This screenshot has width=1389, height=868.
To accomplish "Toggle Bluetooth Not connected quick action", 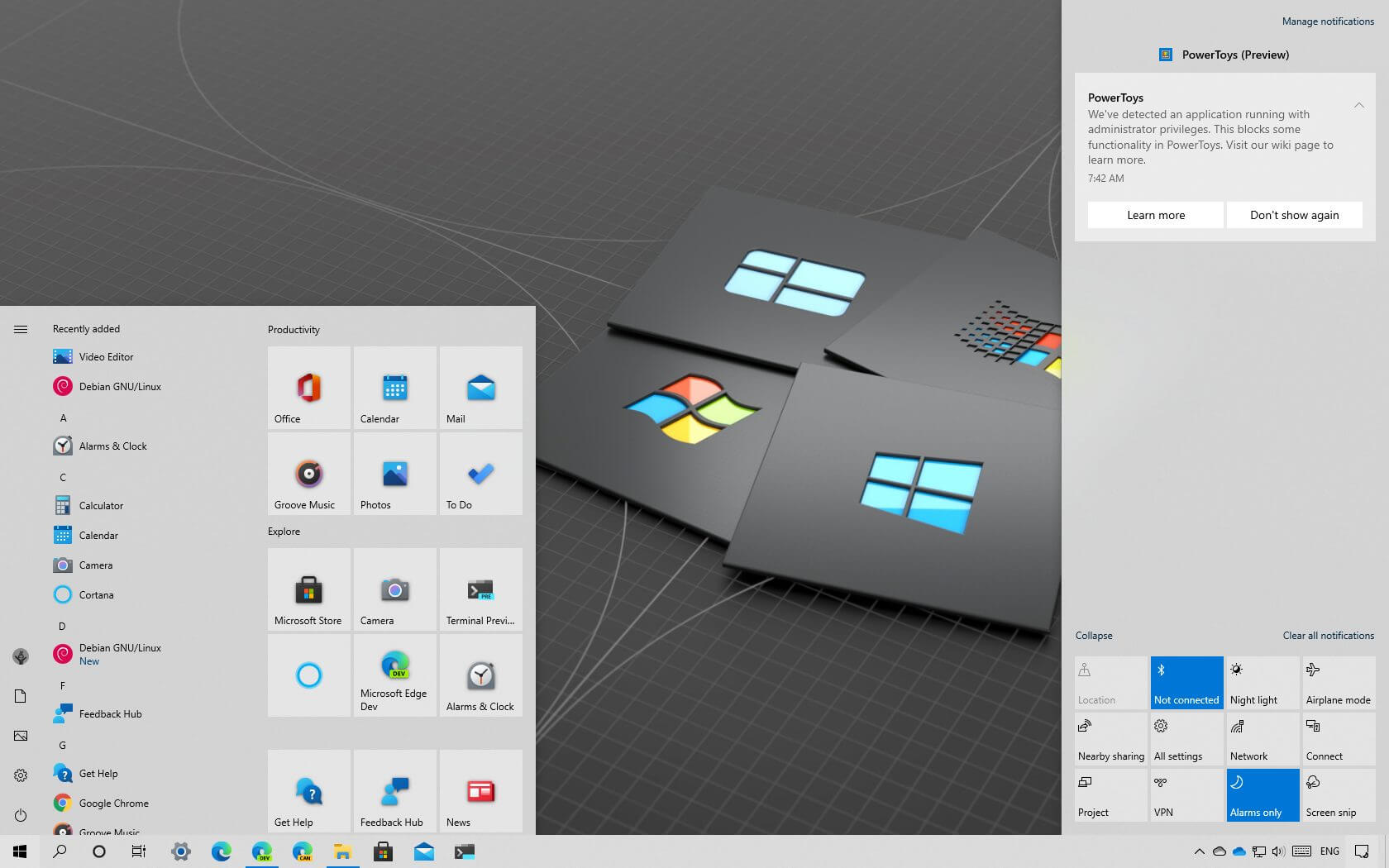I will tap(1186, 682).
